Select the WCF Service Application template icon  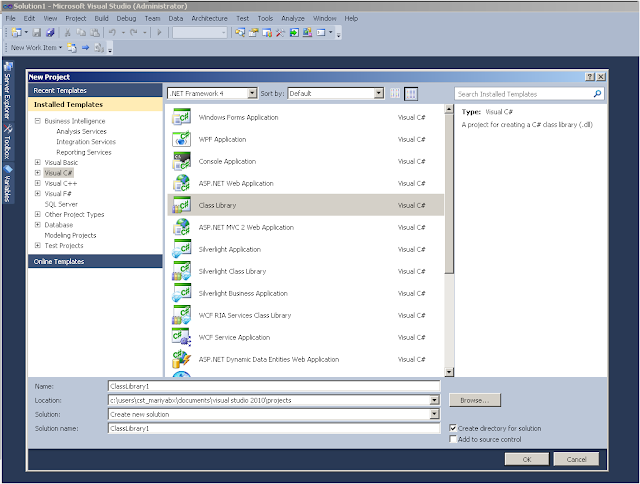tap(182, 337)
